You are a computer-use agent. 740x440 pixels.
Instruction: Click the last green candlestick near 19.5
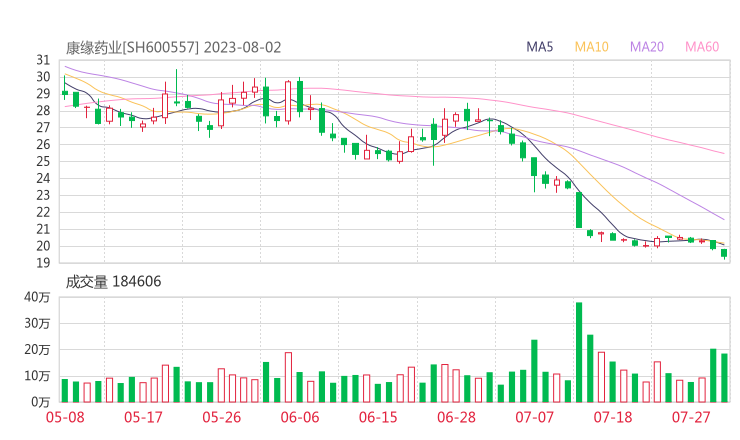(x=724, y=254)
